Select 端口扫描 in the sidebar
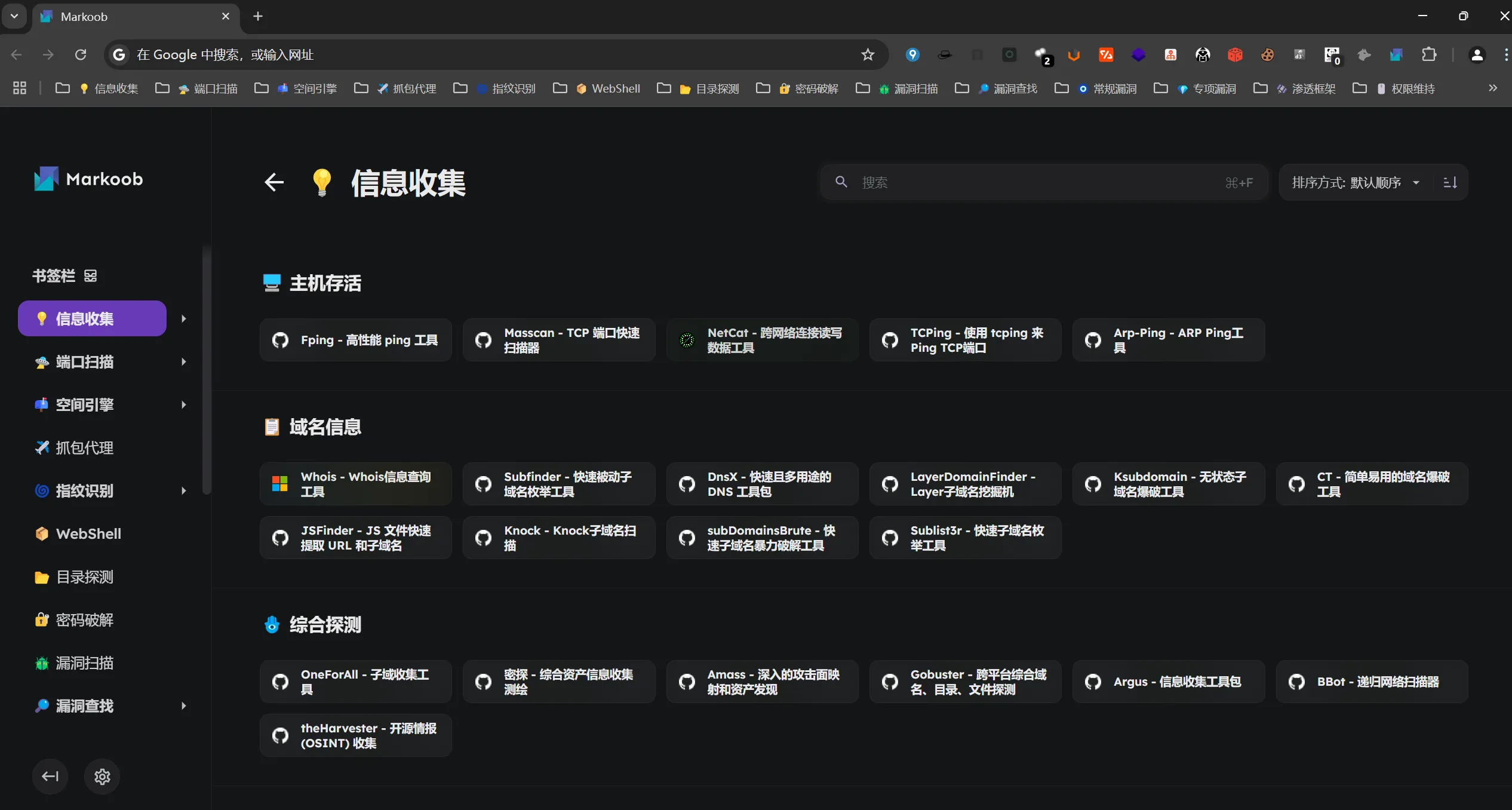Viewport: 1512px width, 810px height. [92, 361]
